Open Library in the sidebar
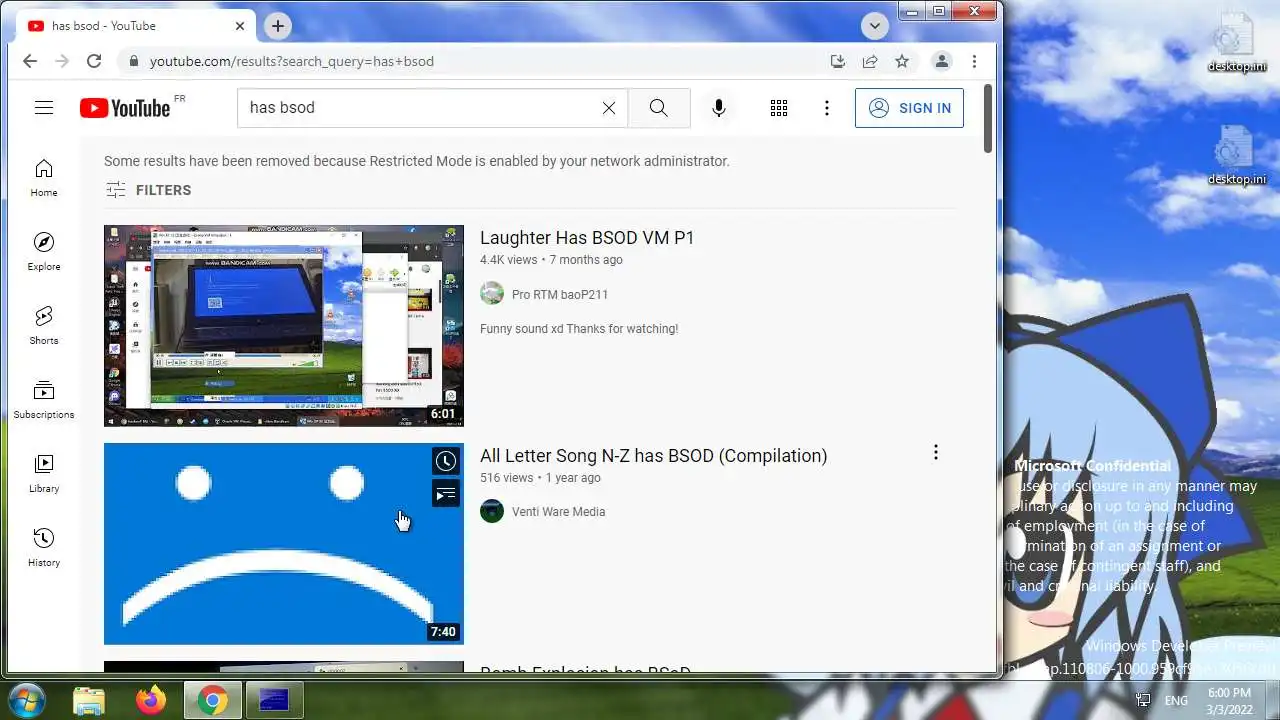1280x720 pixels. coord(44,474)
